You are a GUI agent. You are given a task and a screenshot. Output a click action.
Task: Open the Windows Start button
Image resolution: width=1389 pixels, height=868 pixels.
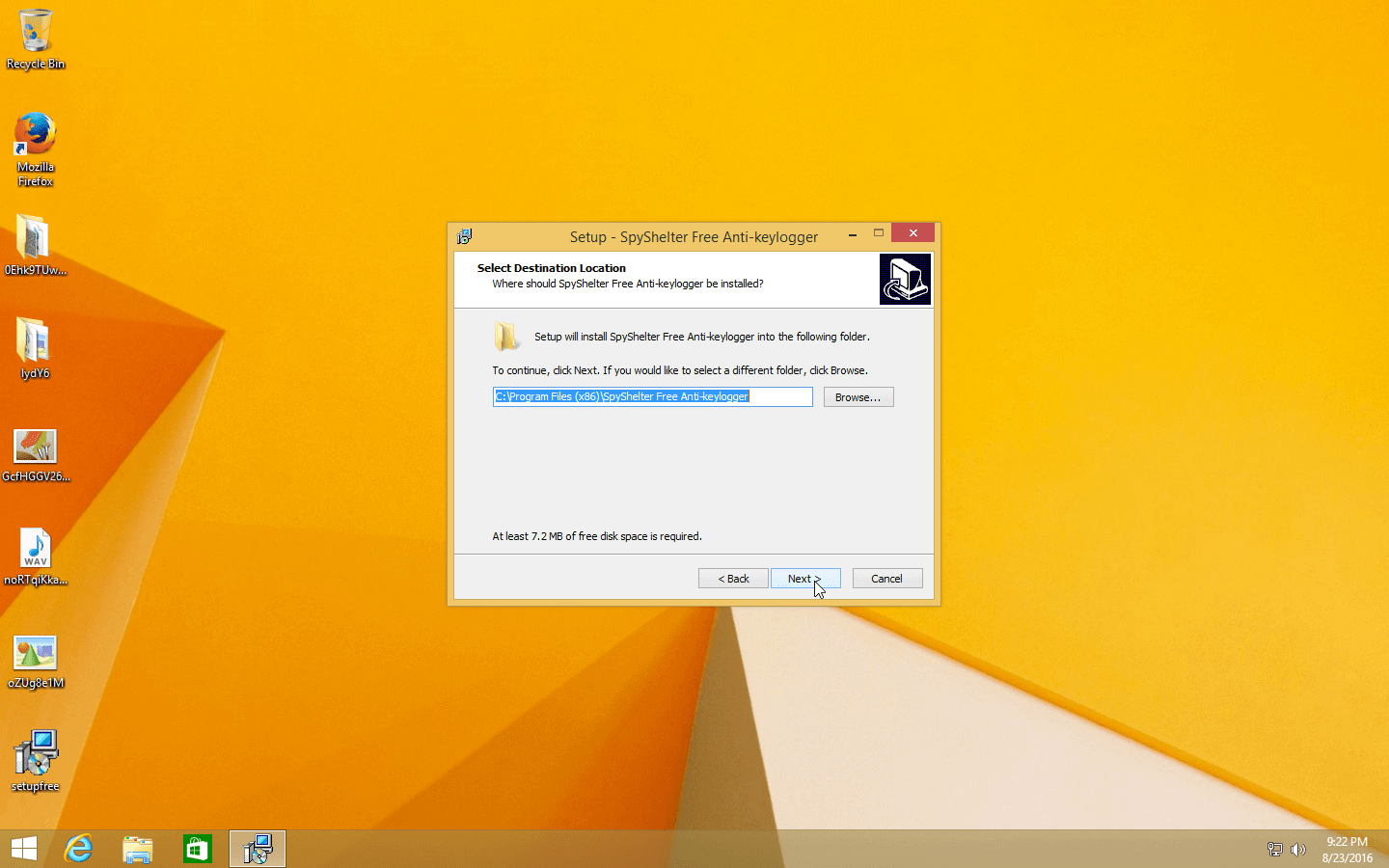(x=24, y=849)
